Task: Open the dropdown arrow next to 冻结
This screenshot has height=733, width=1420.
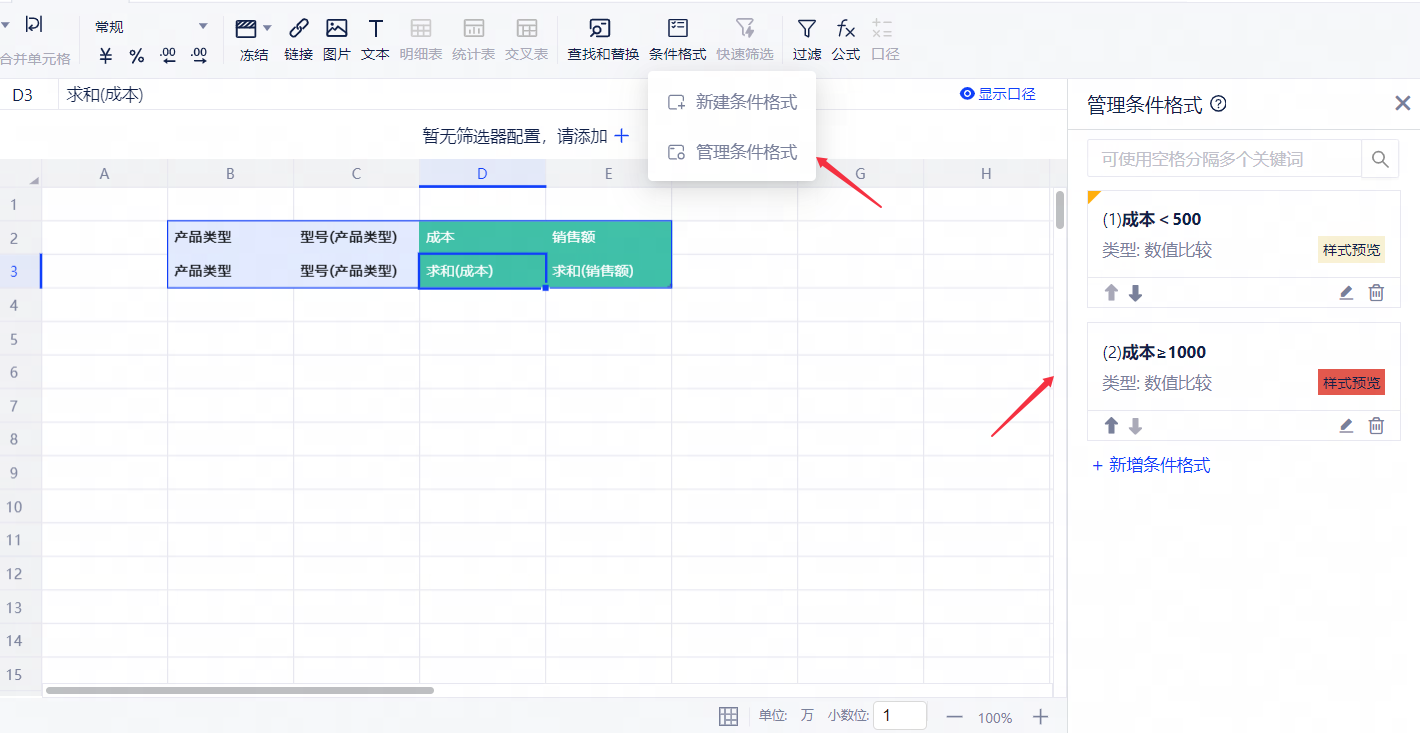Action: (x=267, y=28)
